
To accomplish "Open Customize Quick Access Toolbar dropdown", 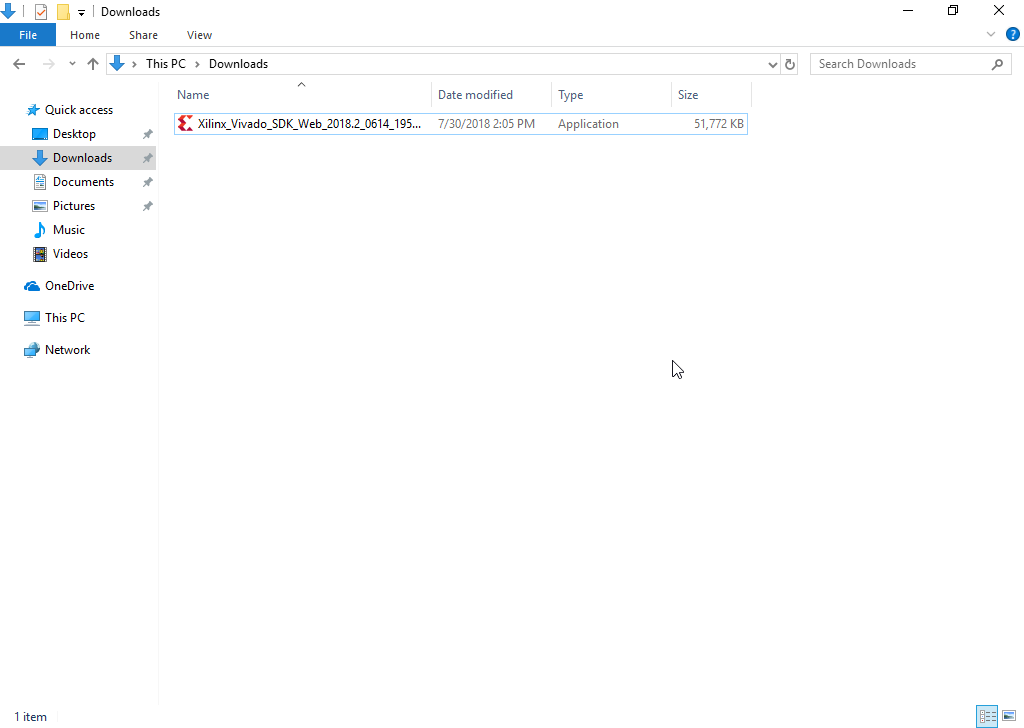I will (x=82, y=12).
